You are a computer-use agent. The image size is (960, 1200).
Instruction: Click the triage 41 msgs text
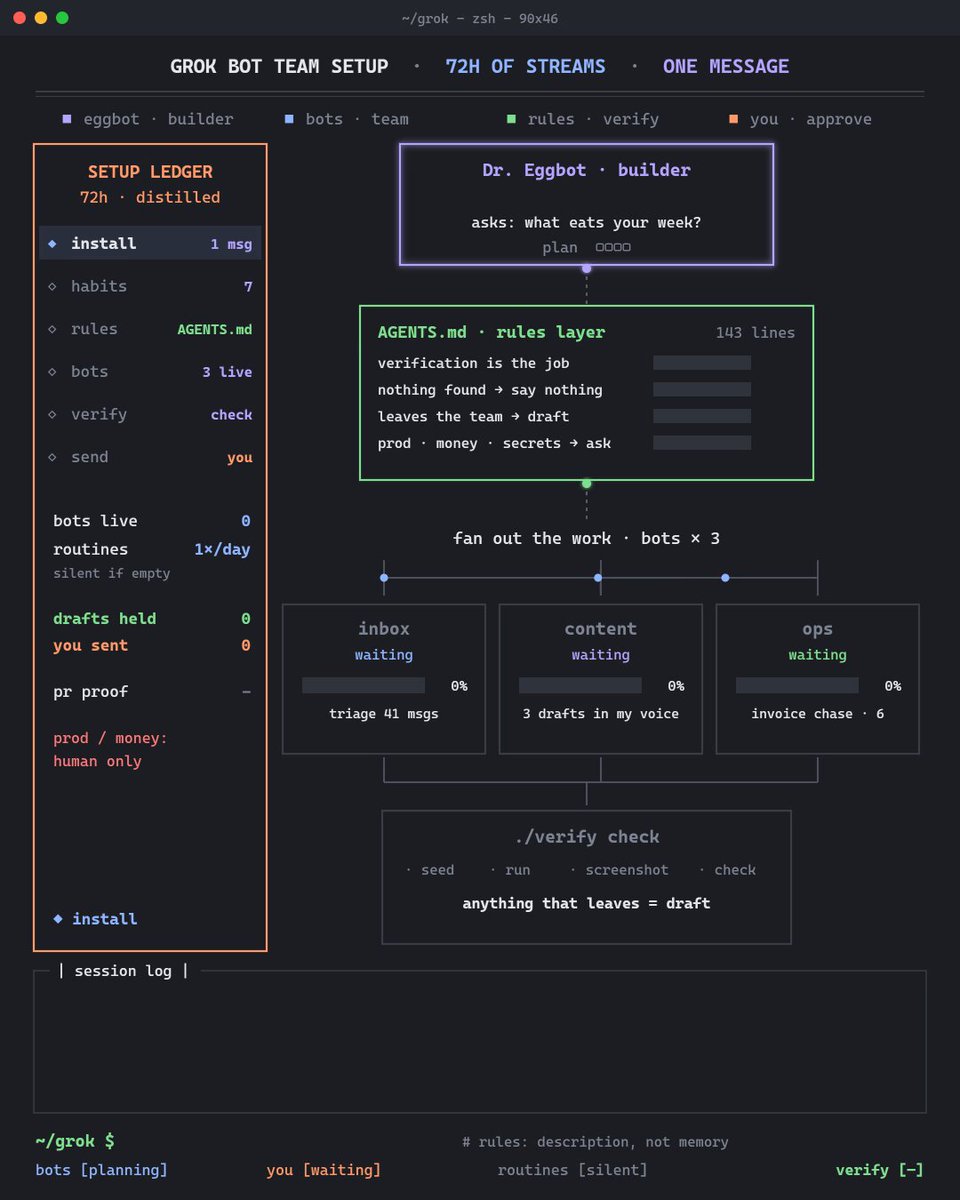click(384, 714)
